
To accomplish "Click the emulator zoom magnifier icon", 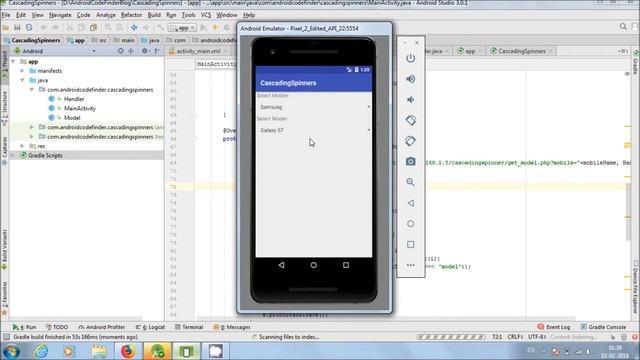I will click(x=411, y=182).
